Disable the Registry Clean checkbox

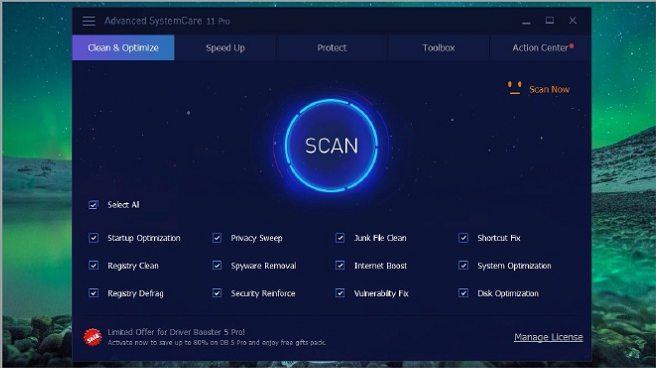click(93, 266)
